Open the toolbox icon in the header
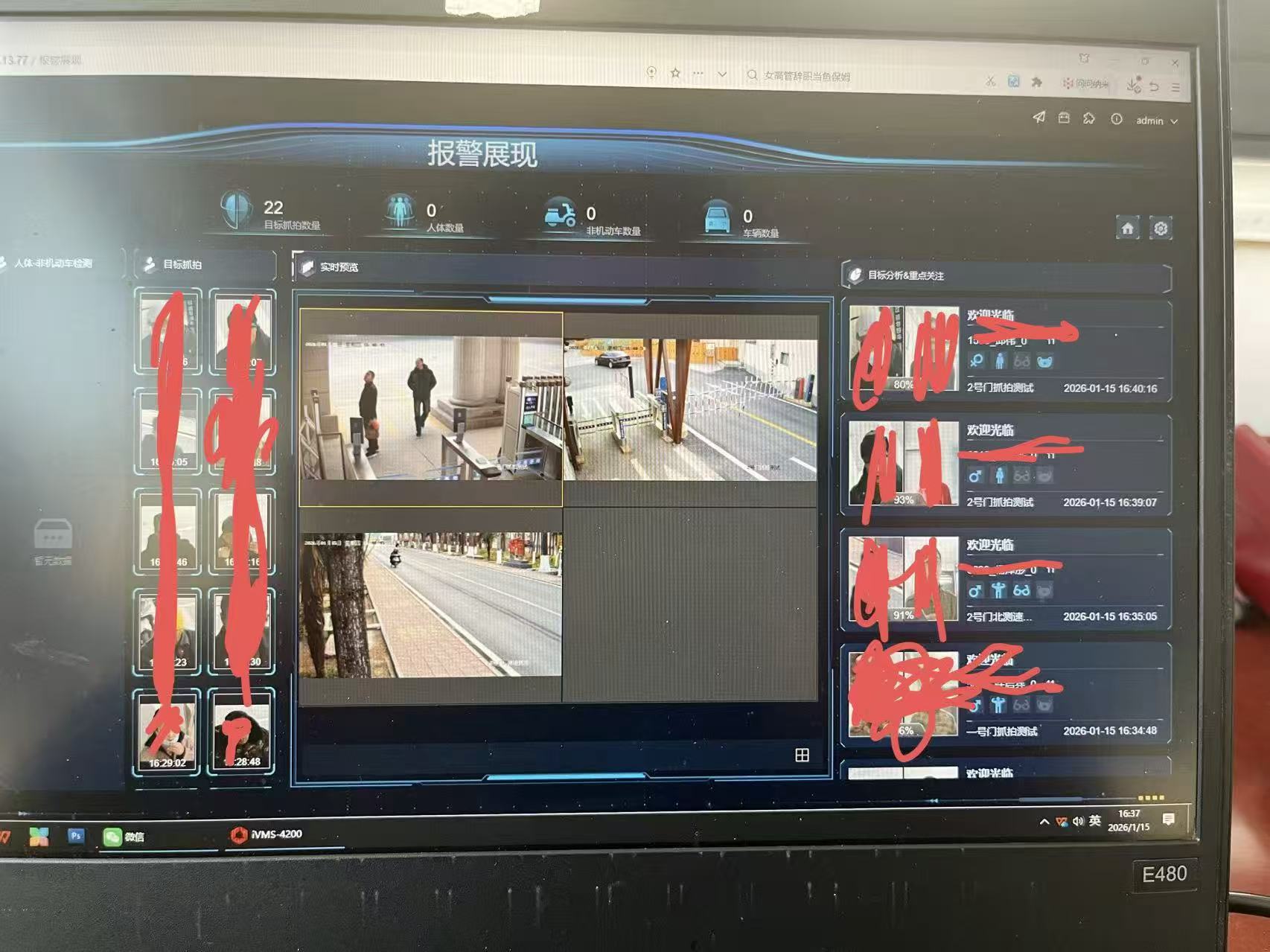1270x952 pixels. coord(1064,118)
